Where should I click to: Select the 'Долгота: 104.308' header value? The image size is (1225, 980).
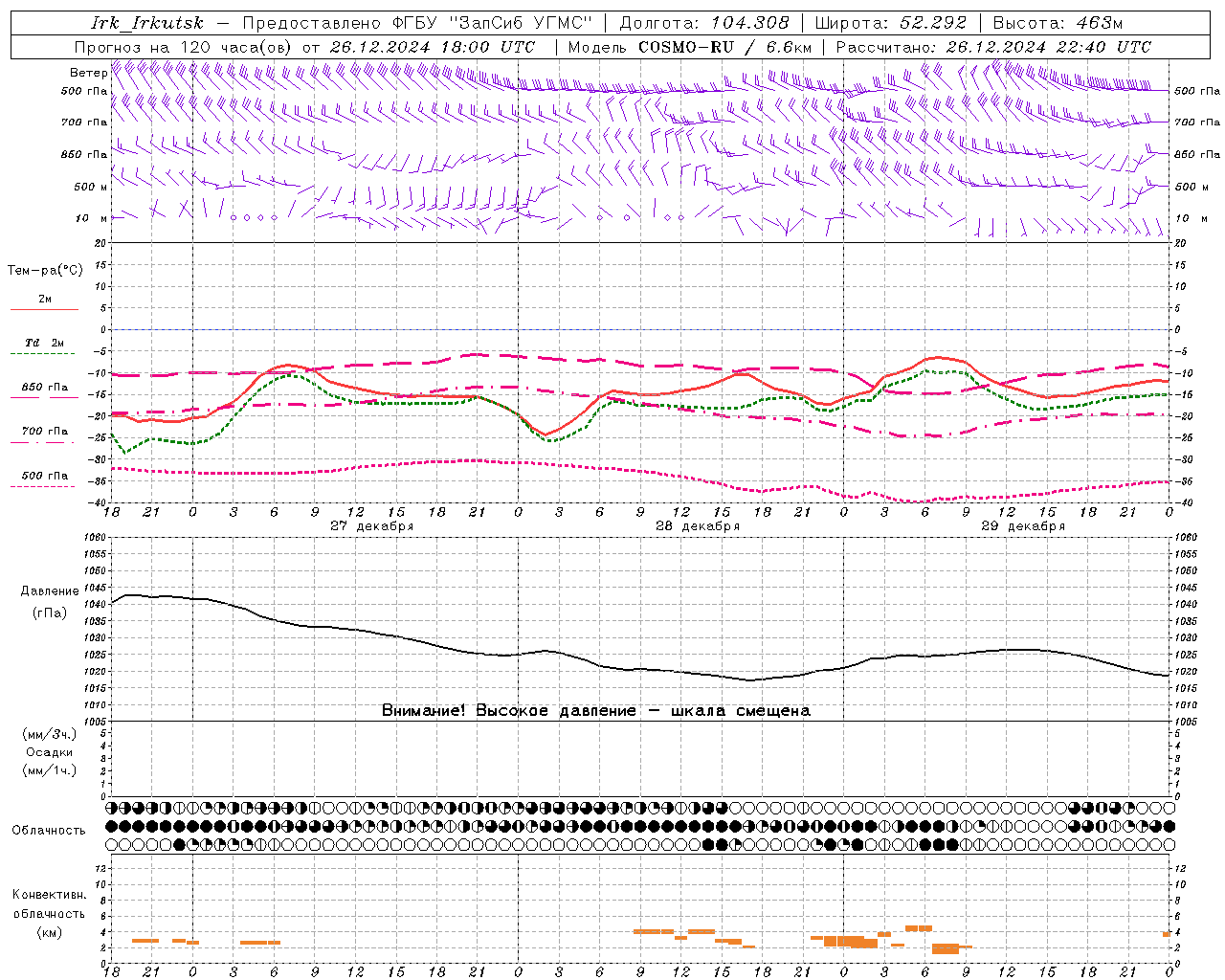click(704, 23)
